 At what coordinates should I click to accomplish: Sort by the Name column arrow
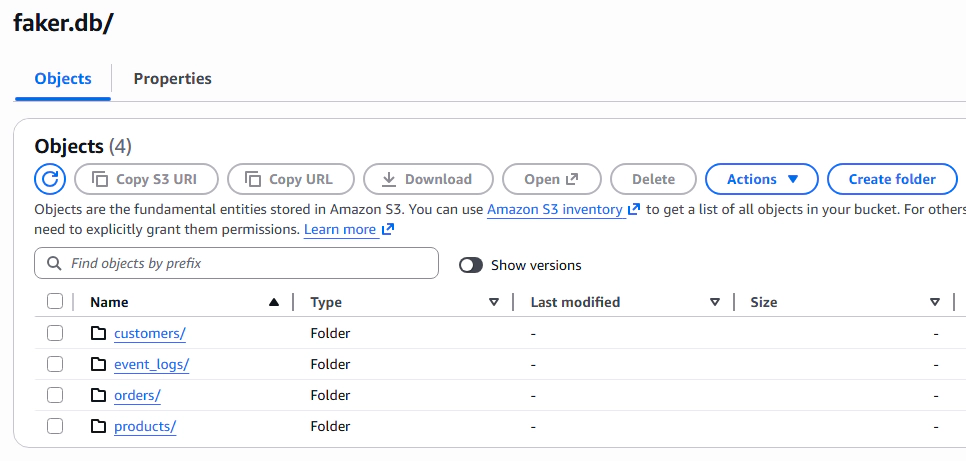(274, 302)
